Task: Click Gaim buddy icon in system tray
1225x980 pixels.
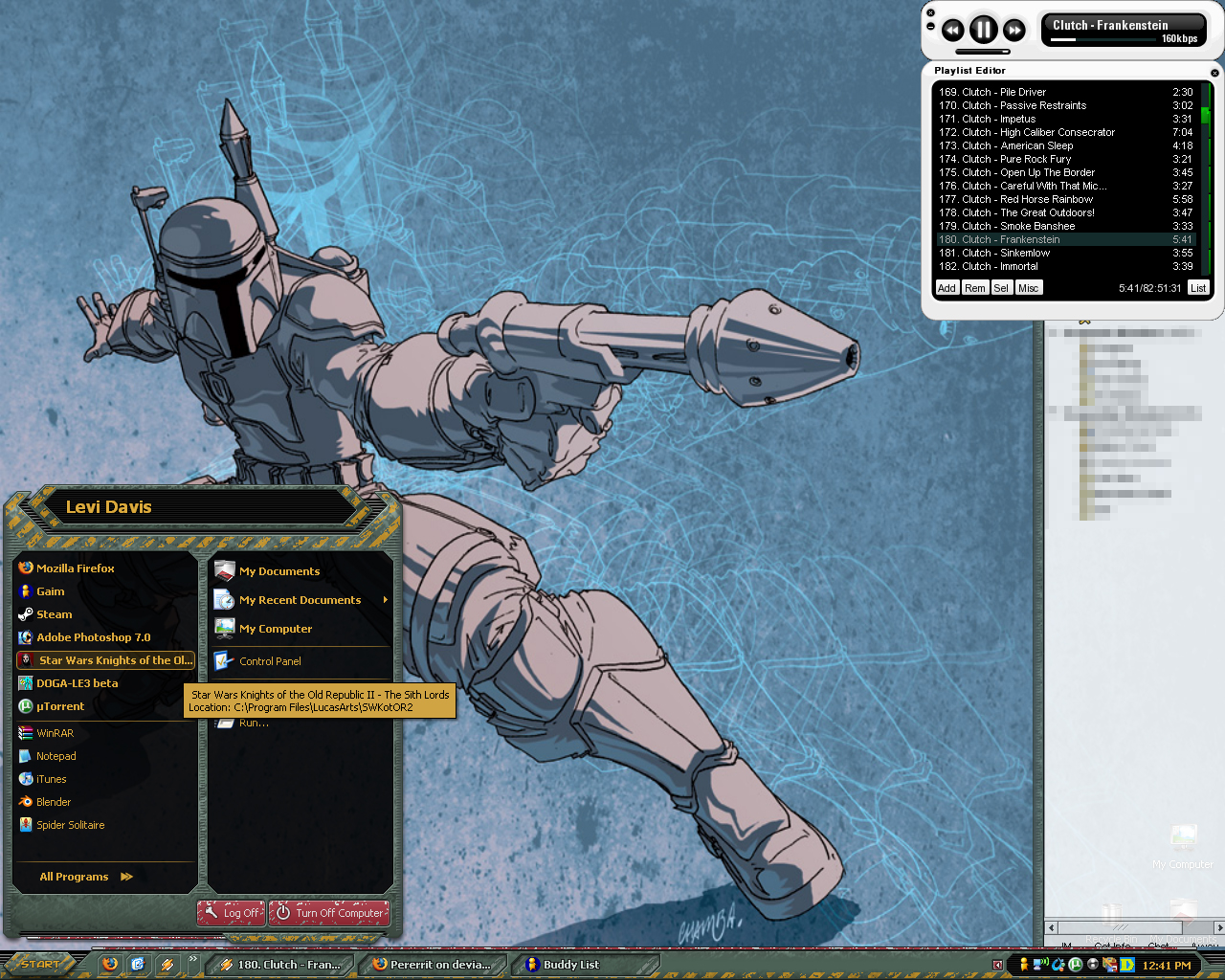Action: point(1023,965)
